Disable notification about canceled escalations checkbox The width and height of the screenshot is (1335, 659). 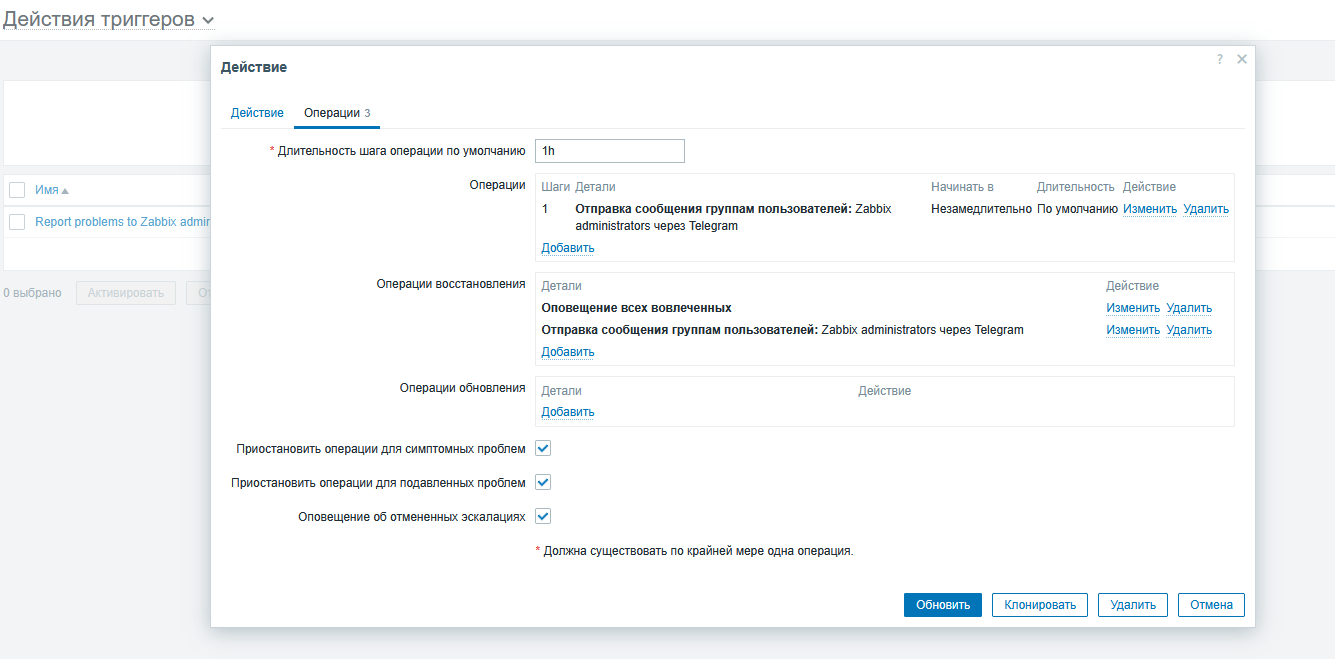(543, 517)
